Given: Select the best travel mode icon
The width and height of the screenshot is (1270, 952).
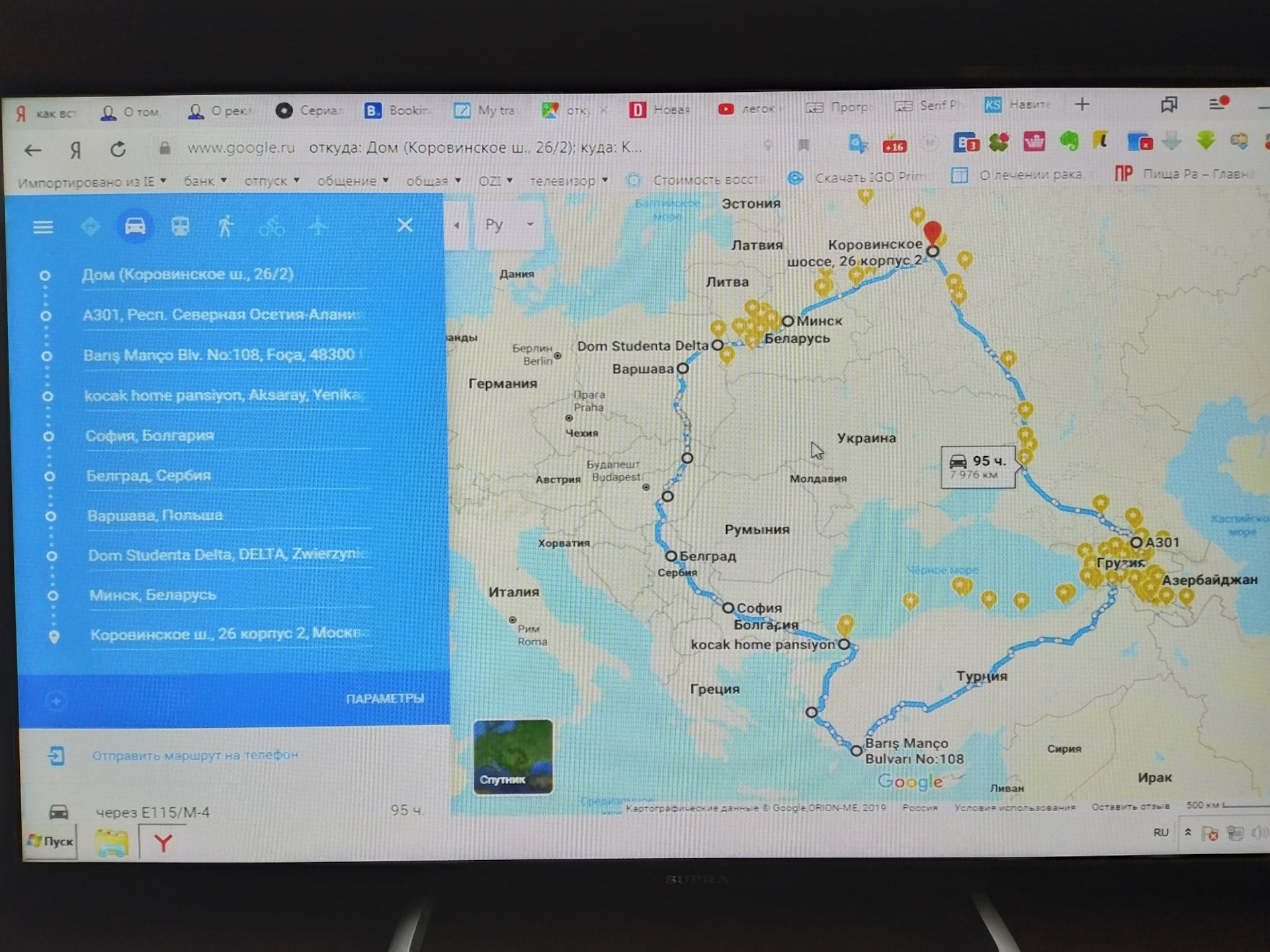Looking at the screenshot, I should 91,227.
